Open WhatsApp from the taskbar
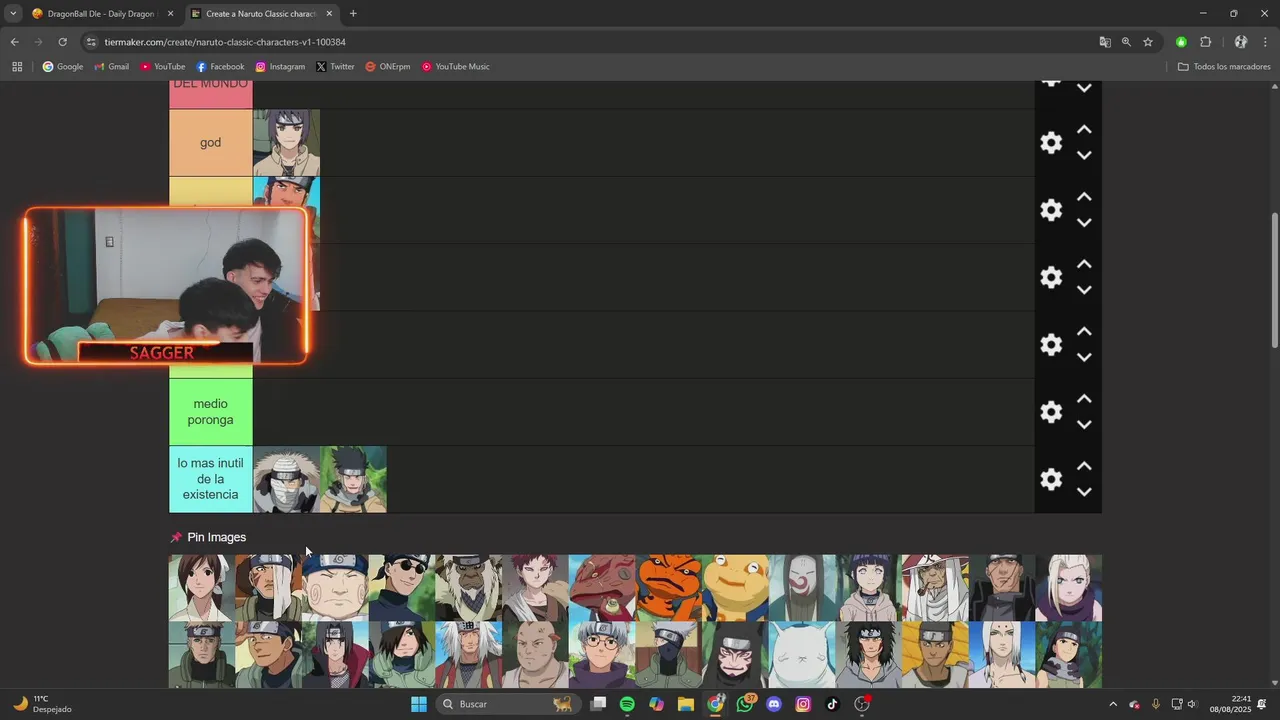The width and height of the screenshot is (1280, 720). point(745,704)
